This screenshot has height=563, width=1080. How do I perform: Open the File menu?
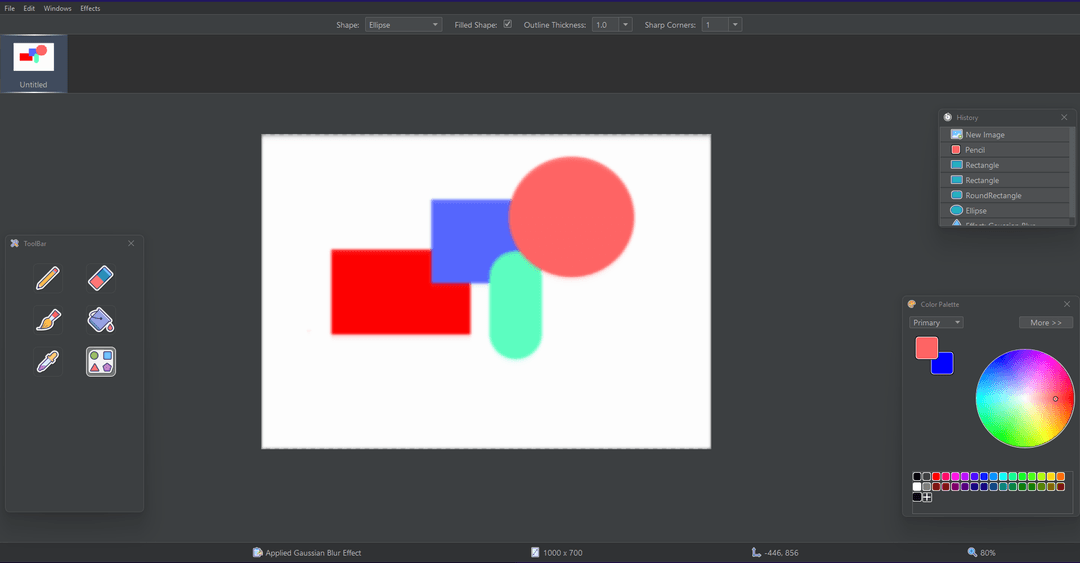click(10, 8)
